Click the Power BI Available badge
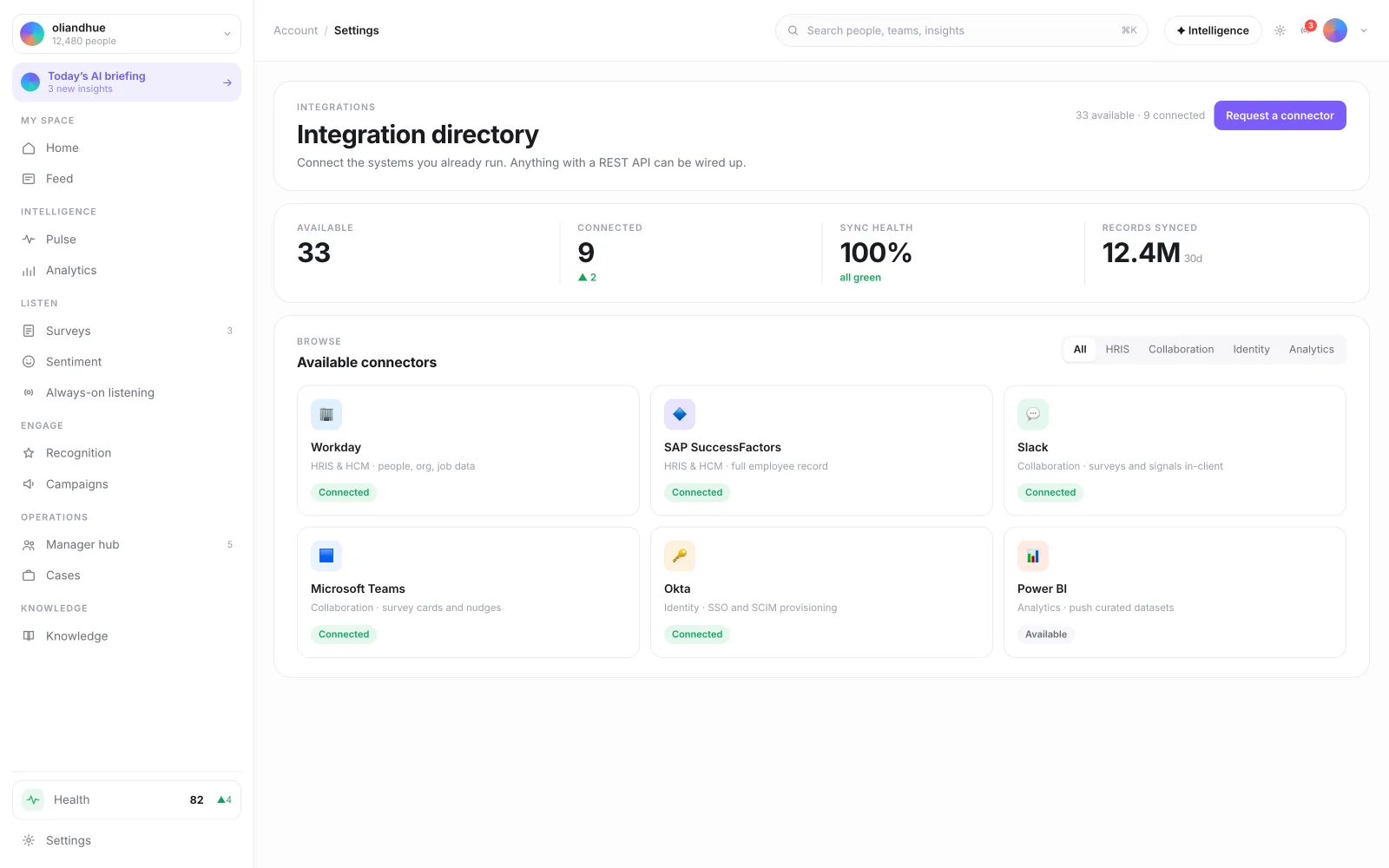The width and height of the screenshot is (1389, 868). 1046,635
